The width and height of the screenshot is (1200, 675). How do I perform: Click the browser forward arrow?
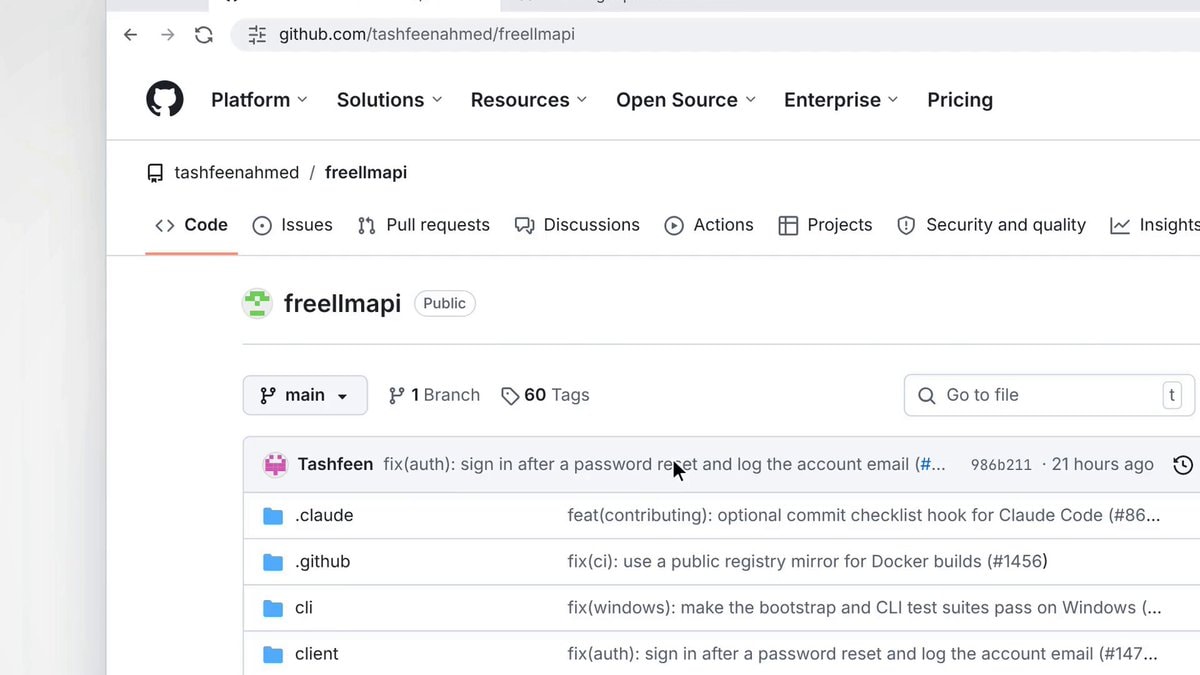coord(167,35)
